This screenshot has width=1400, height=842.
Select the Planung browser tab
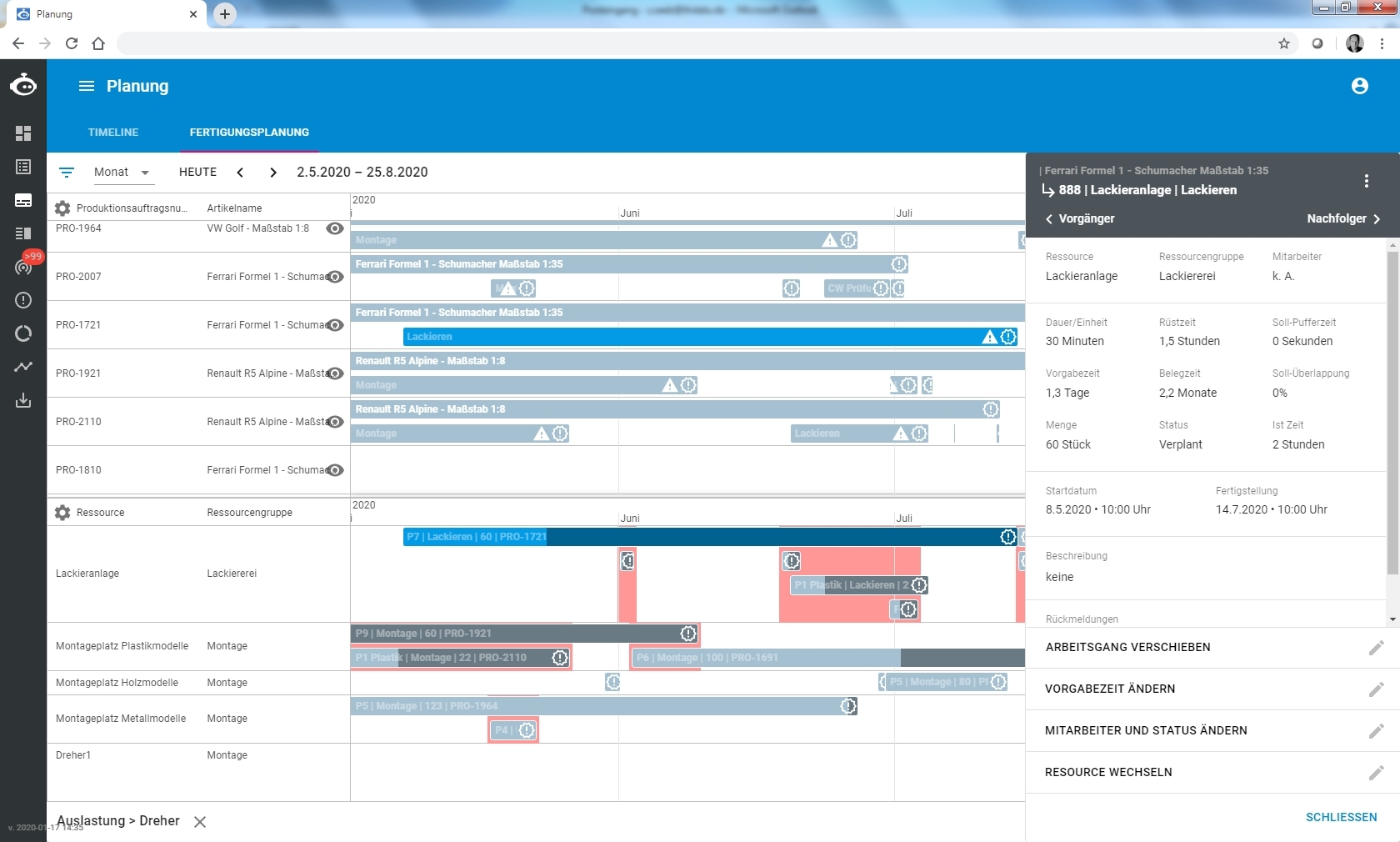pos(108,14)
